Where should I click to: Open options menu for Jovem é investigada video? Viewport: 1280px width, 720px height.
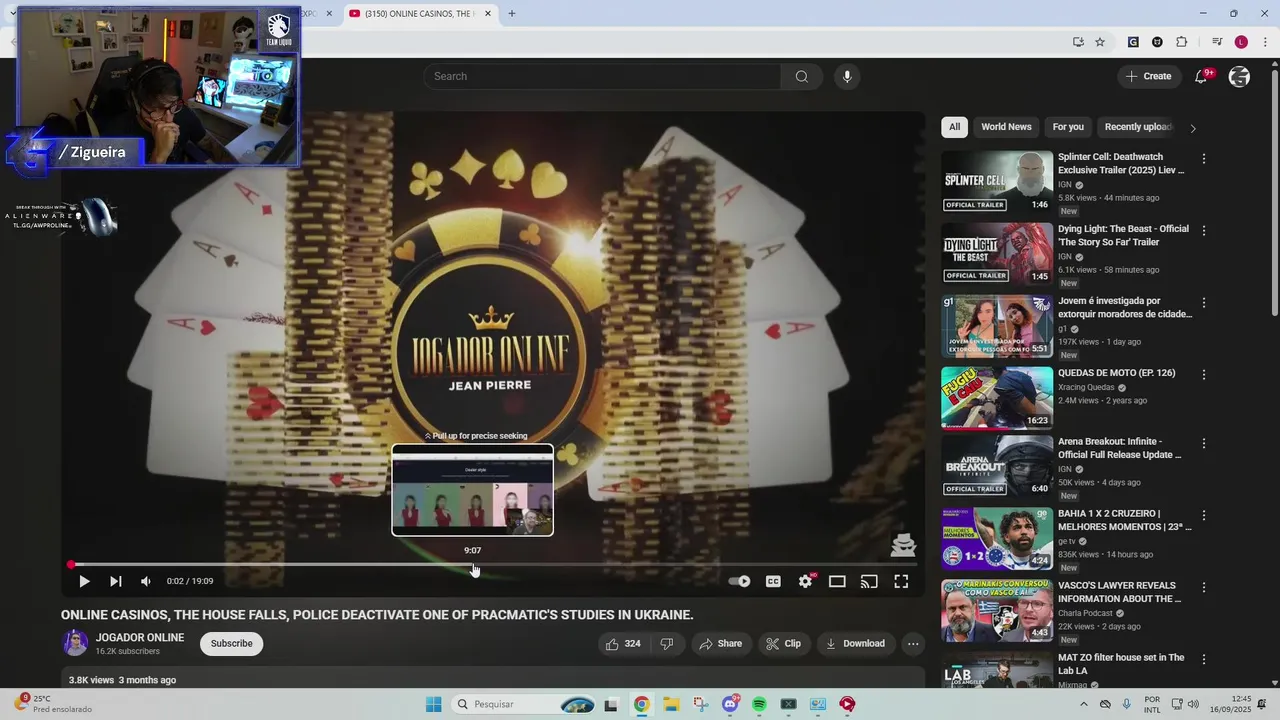coord(1204,302)
